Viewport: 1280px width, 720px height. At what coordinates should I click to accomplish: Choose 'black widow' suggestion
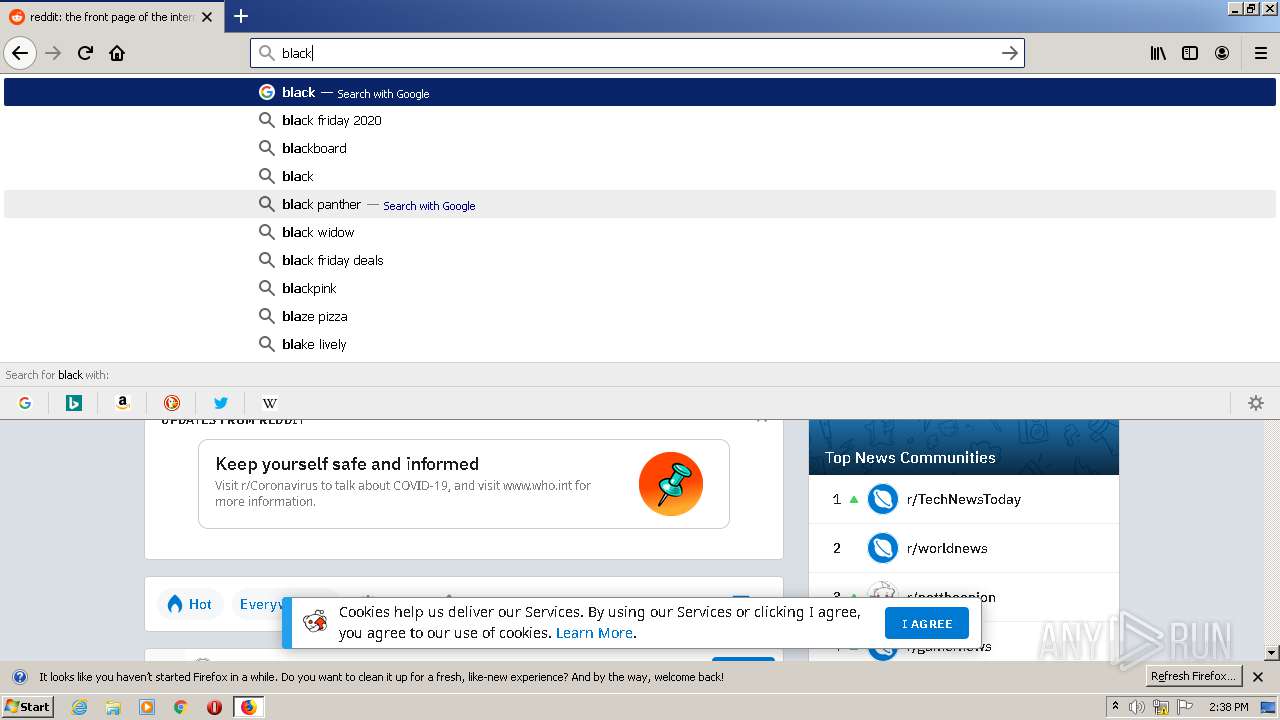640,232
